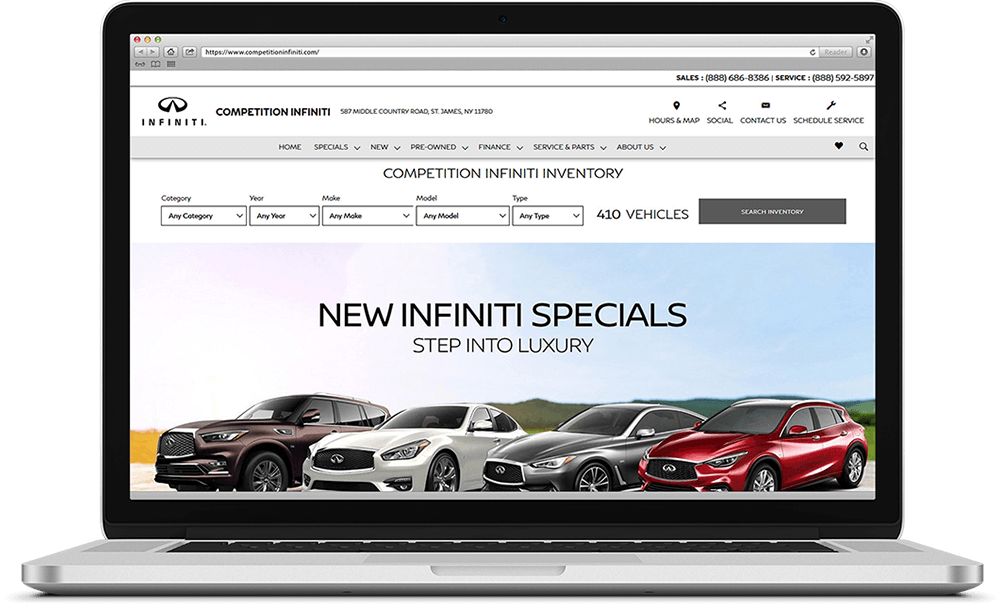Click the browser home icon
Screen dimensions: 1001x605
pos(170,52)
